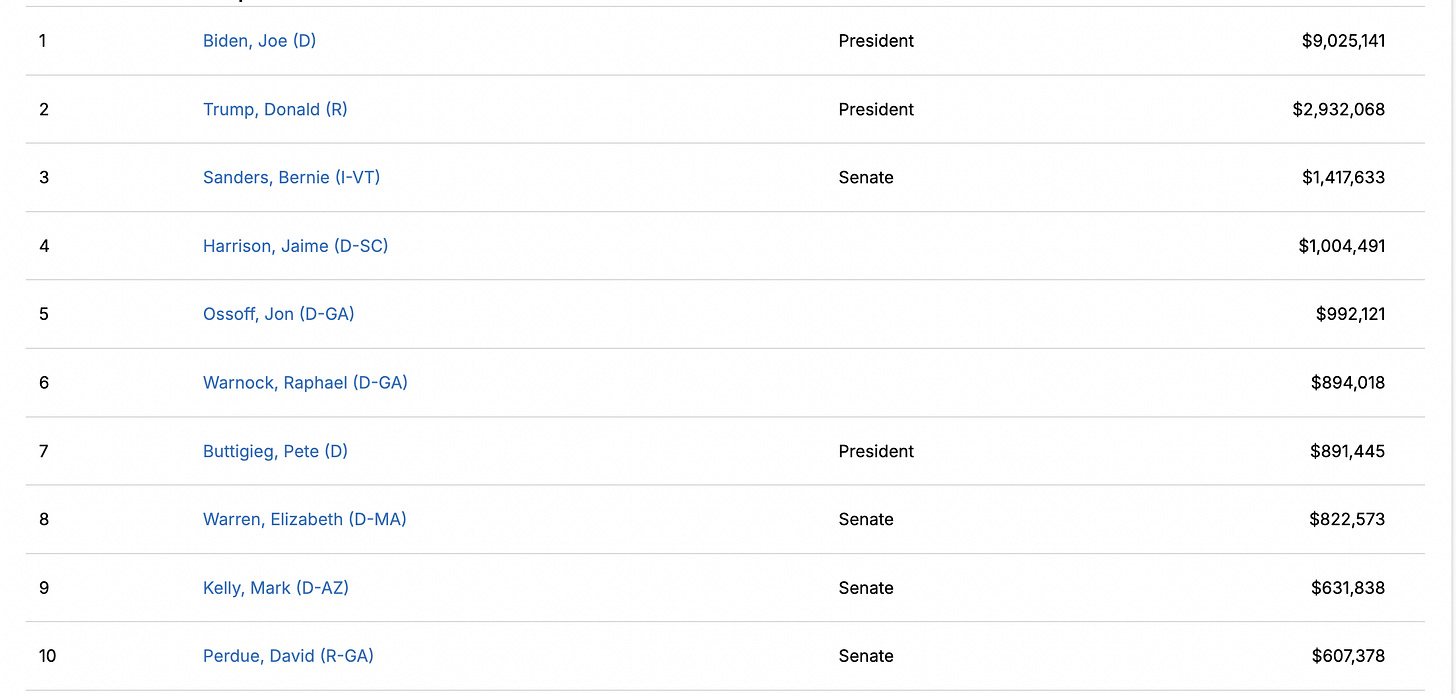The image size is (1456, 694).
Task: Select the $1,004,491 amount for Harrison
Action: [1341, 246]
